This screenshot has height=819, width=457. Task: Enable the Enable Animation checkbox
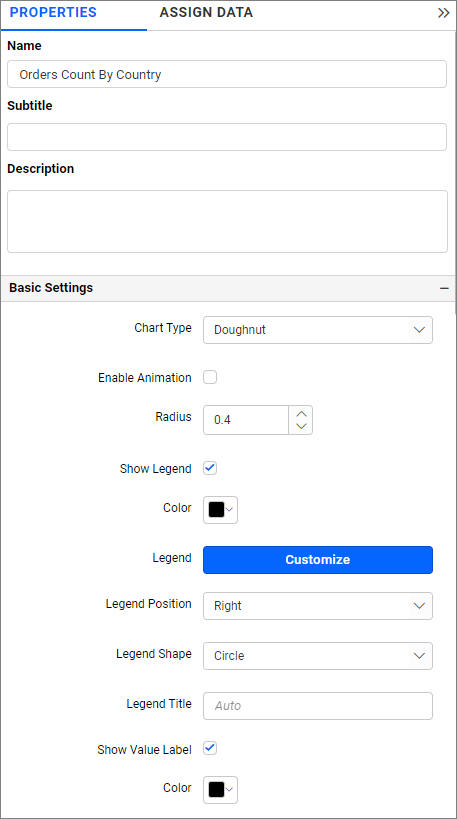click(210, 377)
